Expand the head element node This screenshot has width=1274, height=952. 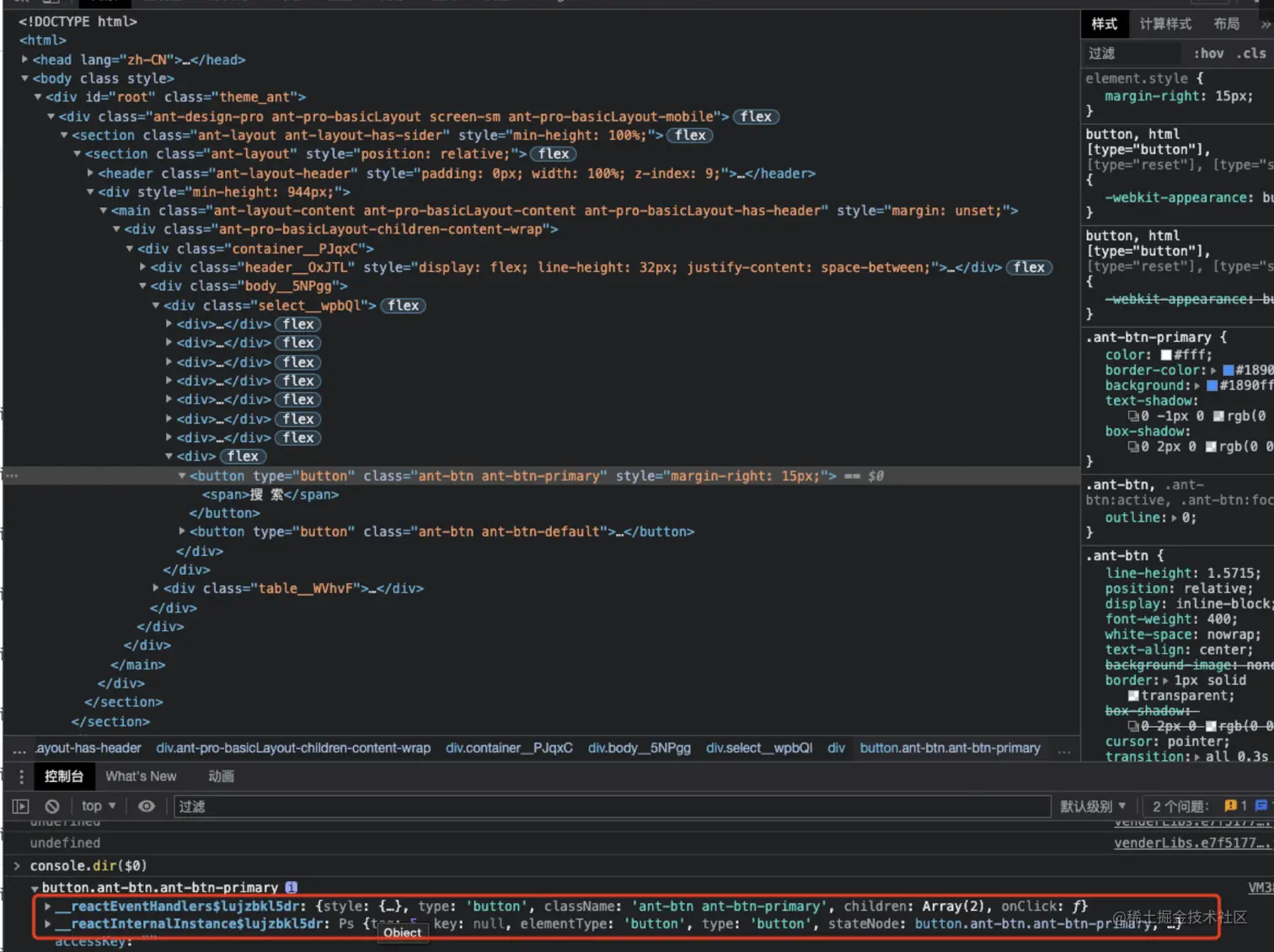(x=24, y=59)
